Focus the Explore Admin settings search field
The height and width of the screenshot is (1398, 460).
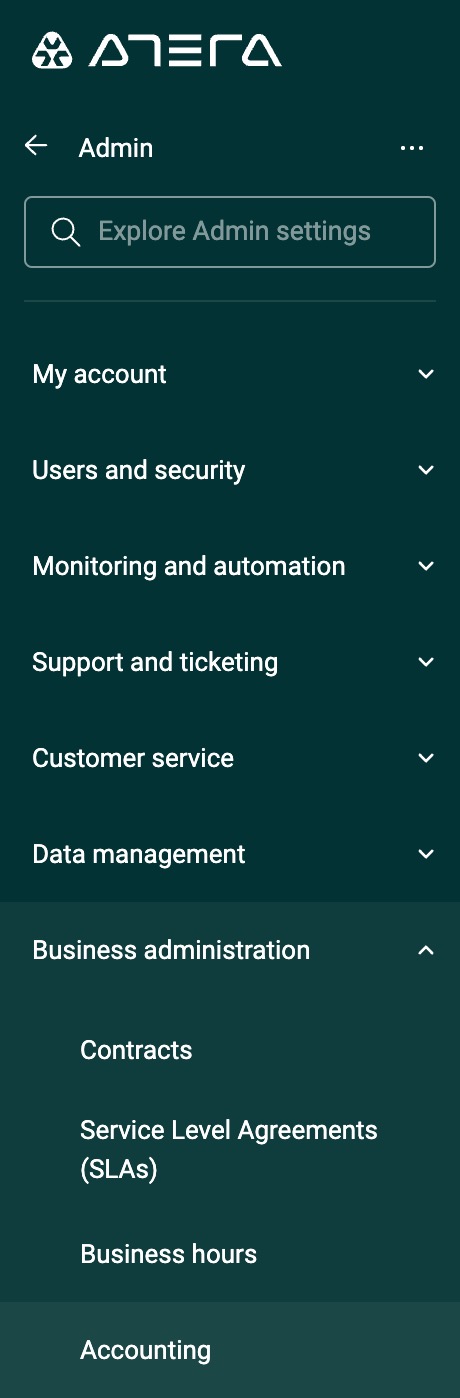pyautogui.click(x=230, y=232)
